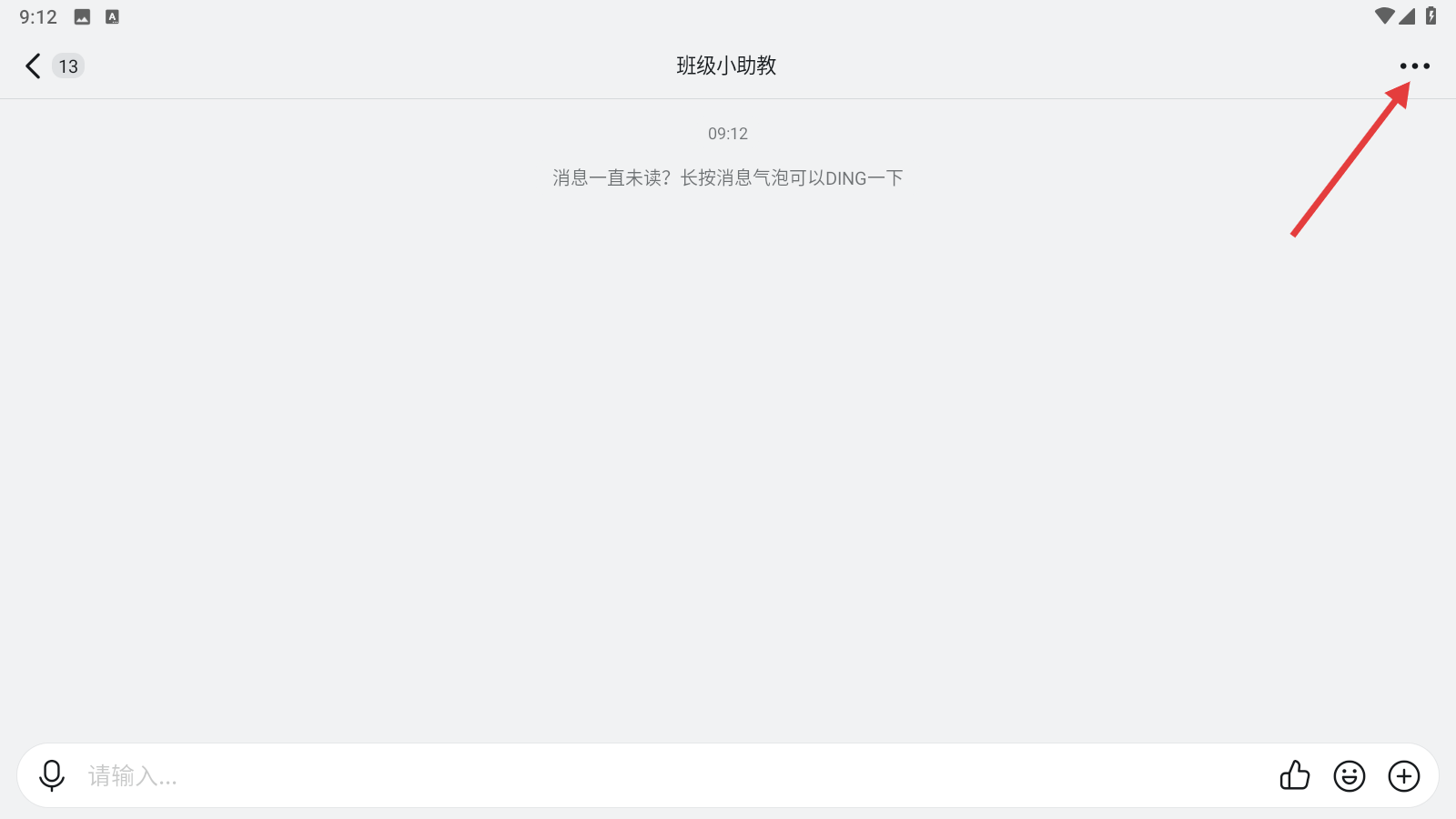Viewport: 1456px width, 819px height.
Task: Open the emoji smiley picker
Action: coord(1350,776)
